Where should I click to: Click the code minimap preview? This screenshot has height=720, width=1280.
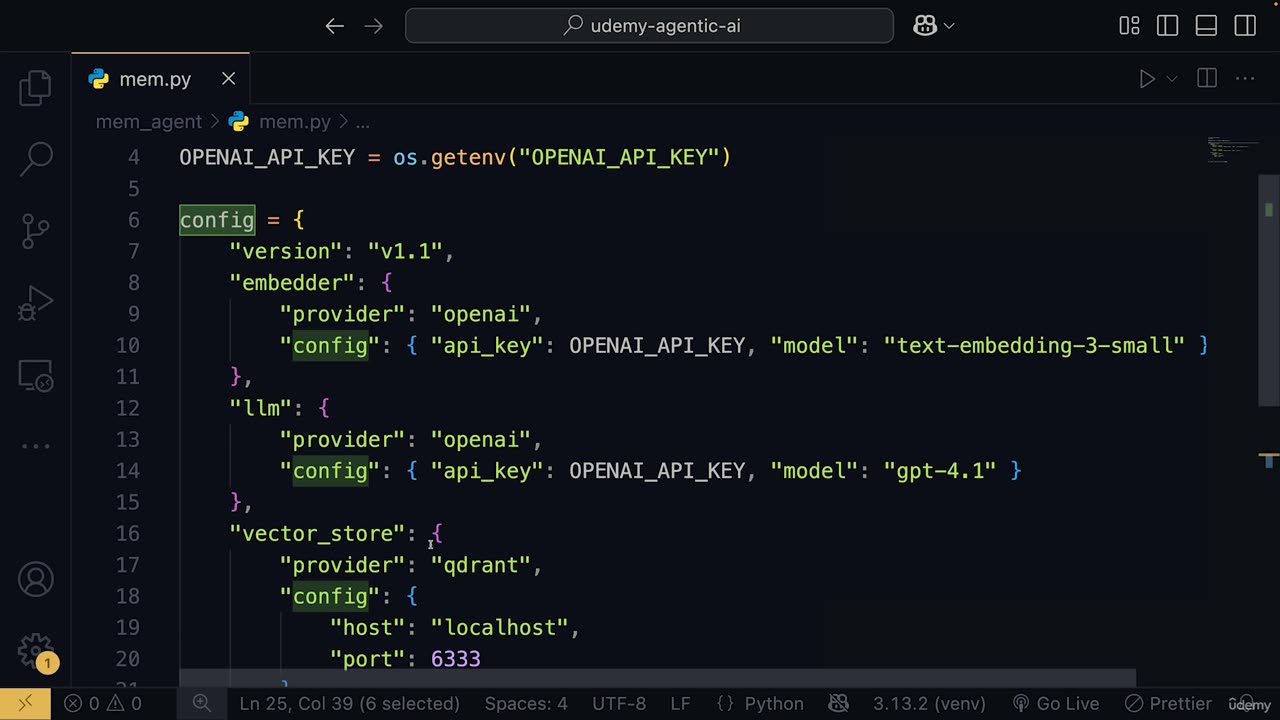[1231, 150]
